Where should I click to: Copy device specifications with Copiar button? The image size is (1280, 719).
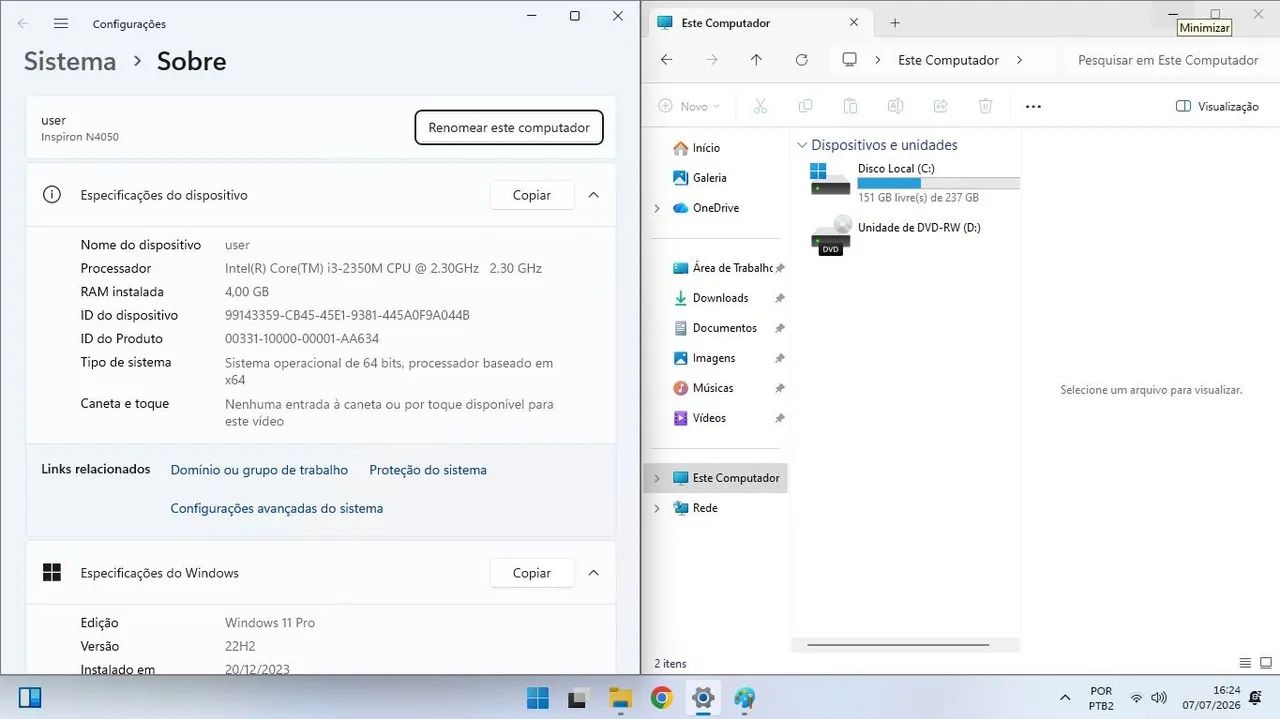click(532, 195)
